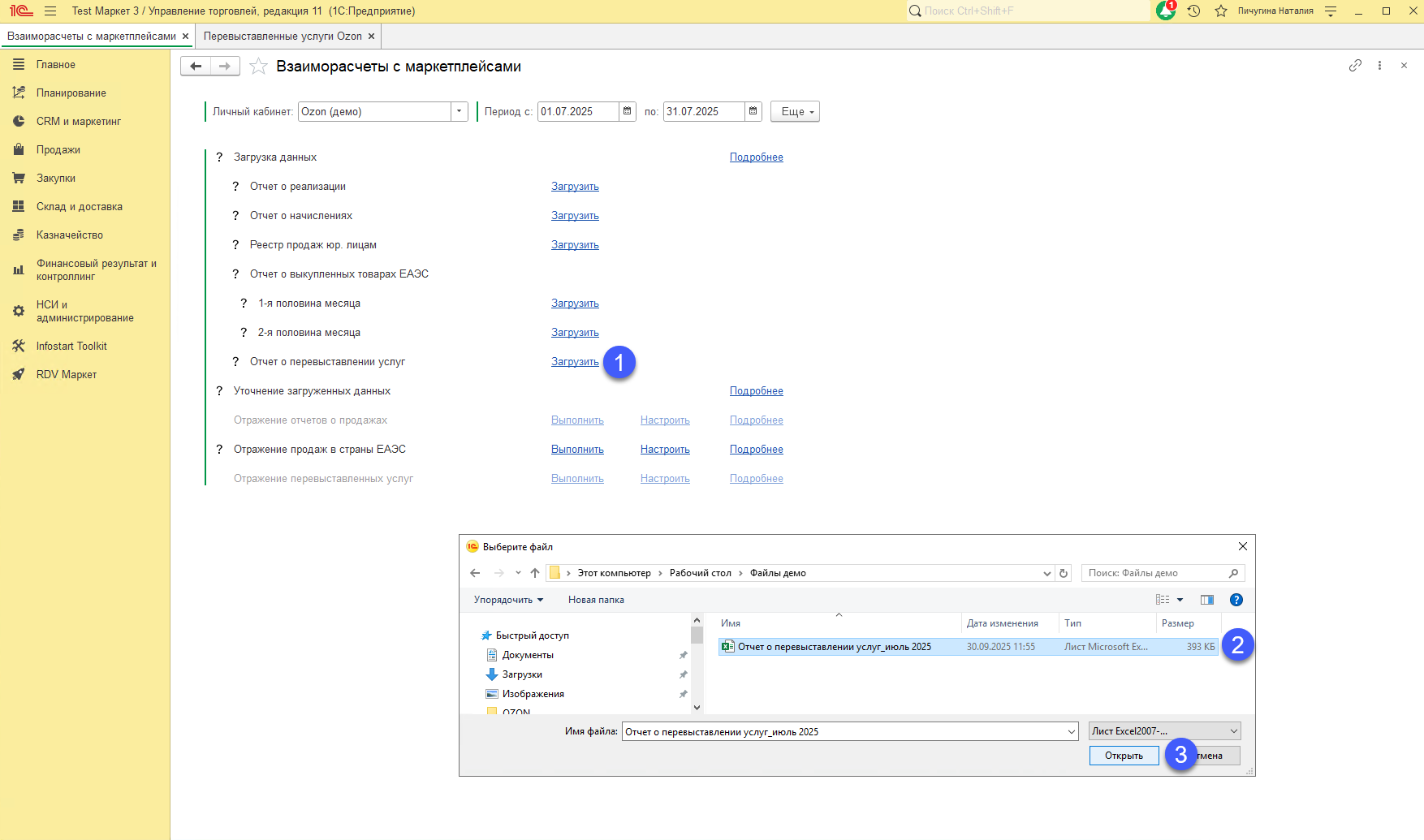Open calendar picker for period start date
Screen dimensions: 1424x840
coord(628,111)
